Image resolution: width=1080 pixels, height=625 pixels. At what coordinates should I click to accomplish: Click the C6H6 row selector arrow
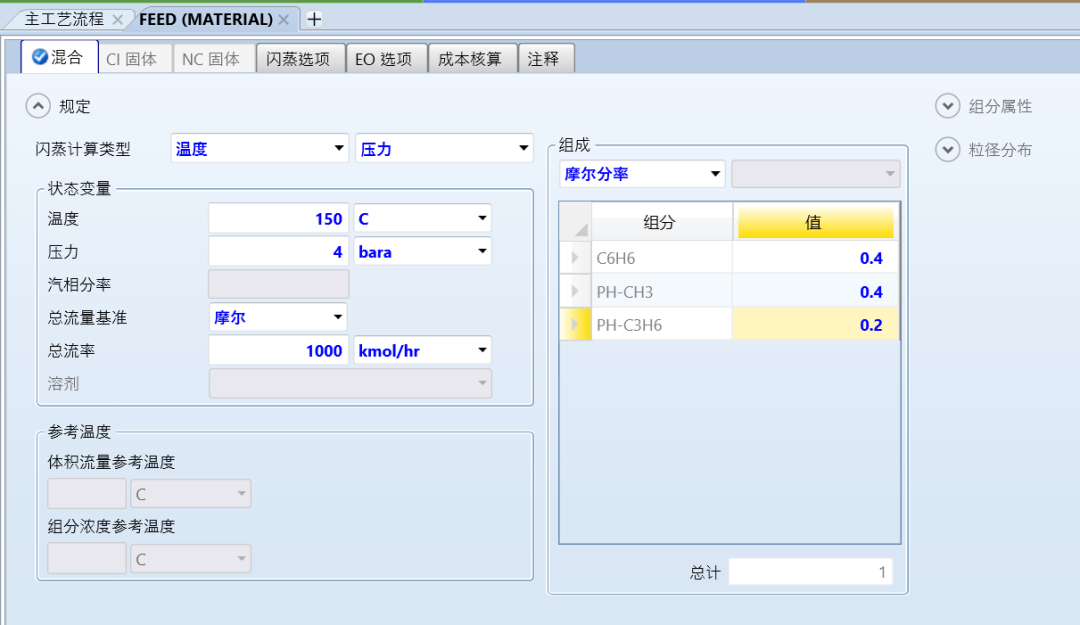575,258
